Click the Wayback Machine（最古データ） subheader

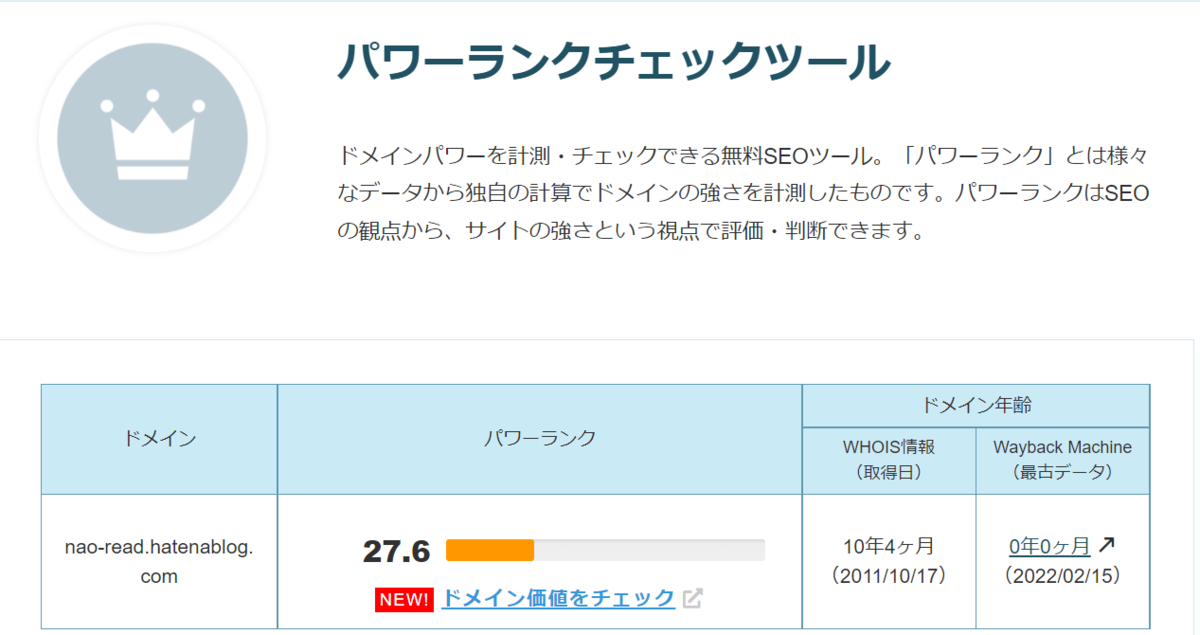click(x=1063, y=460)
